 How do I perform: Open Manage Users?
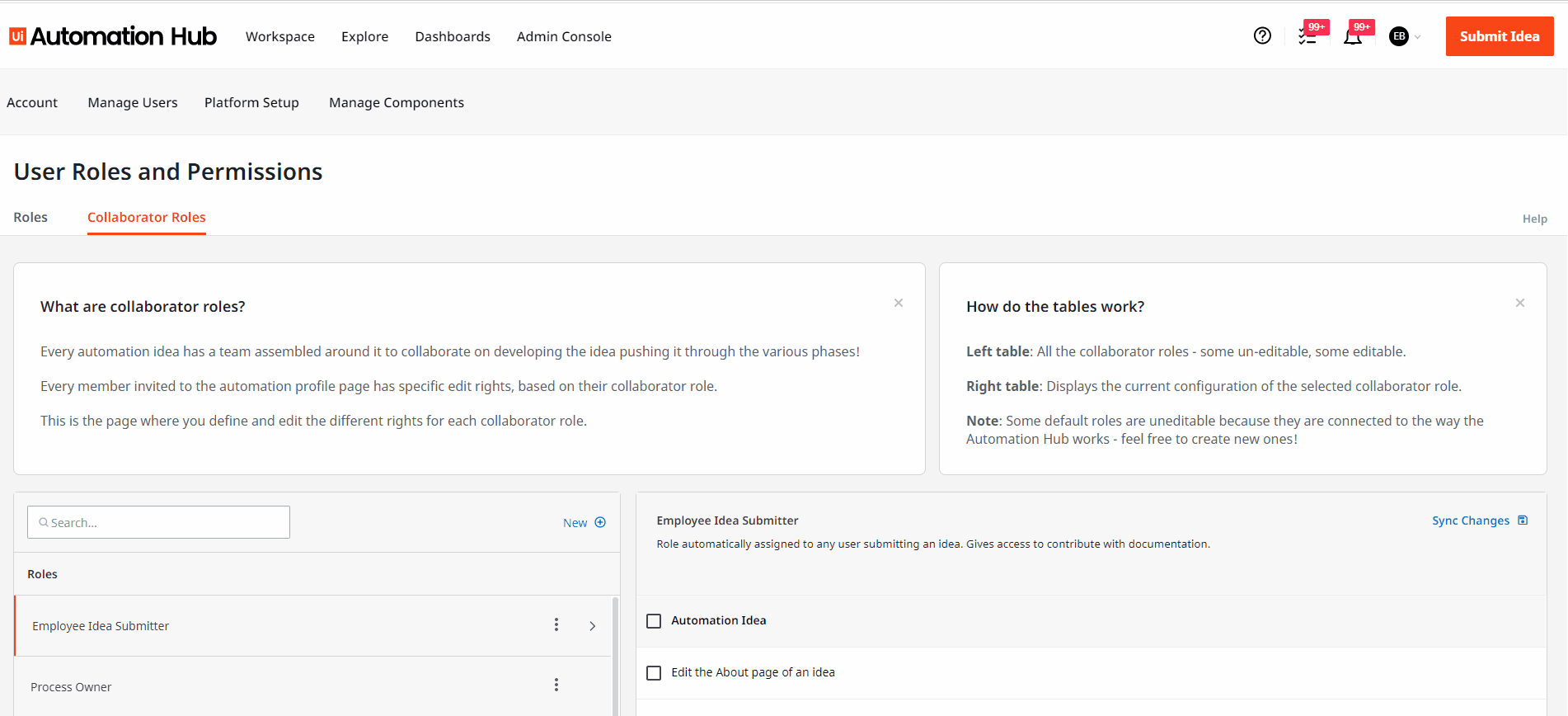click(x=133, y=102)
